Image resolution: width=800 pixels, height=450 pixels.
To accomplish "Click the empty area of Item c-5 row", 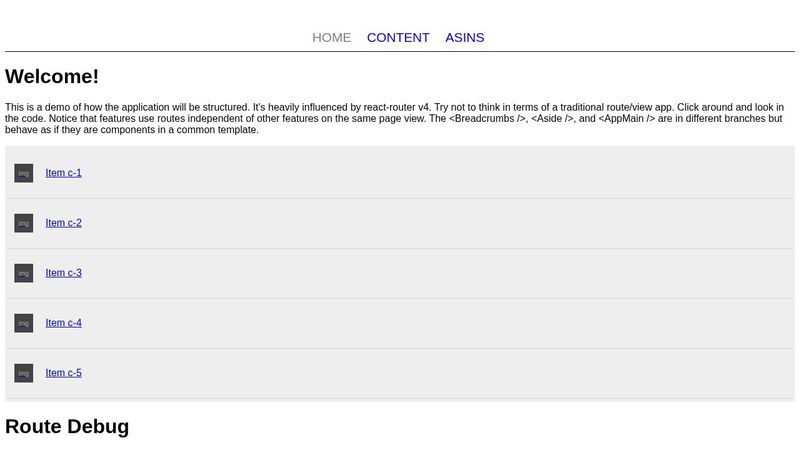I will click(x=450, y=373).
